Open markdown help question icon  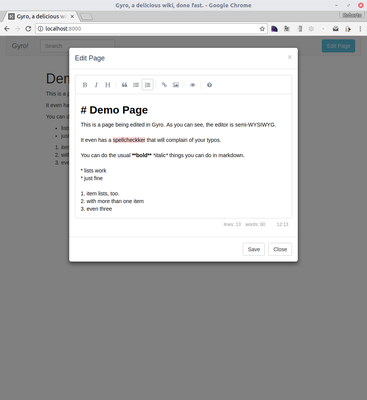point(209,85)
